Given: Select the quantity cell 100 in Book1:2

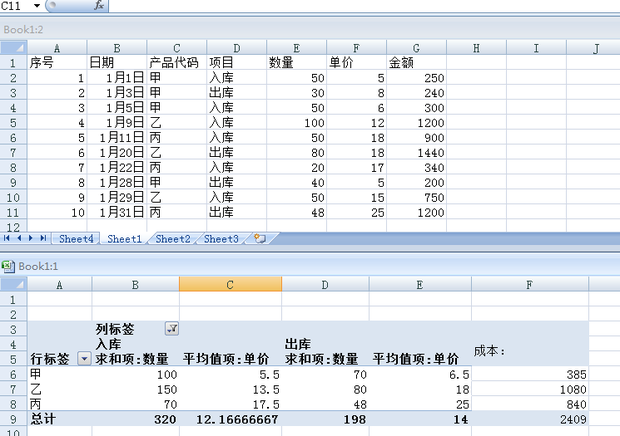Looking at the screenshot, I should (296, 123).
